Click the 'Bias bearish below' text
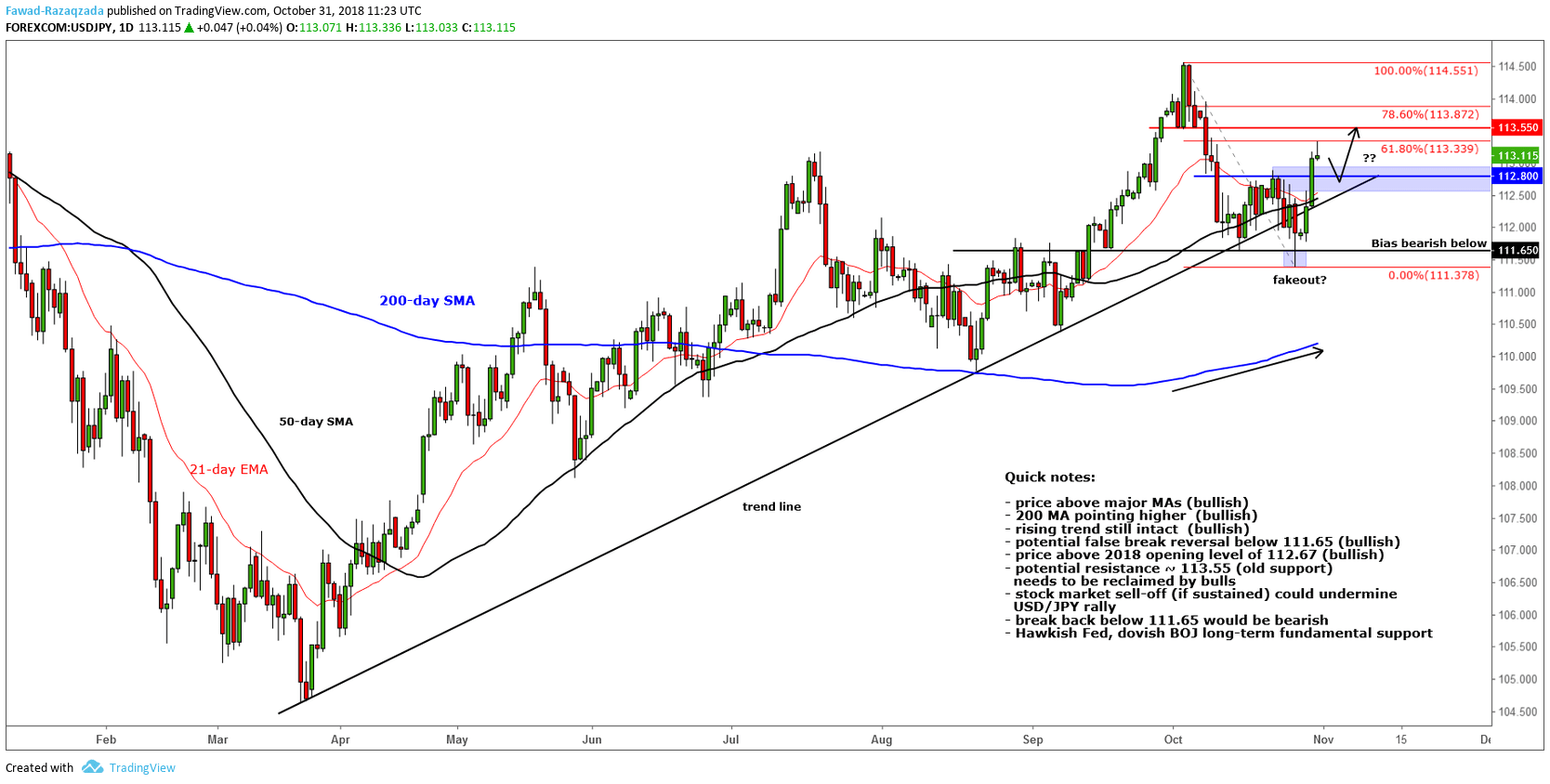Image resolution: width=1550 pixels, height=784 pixels. click(x=1429, y=243)
